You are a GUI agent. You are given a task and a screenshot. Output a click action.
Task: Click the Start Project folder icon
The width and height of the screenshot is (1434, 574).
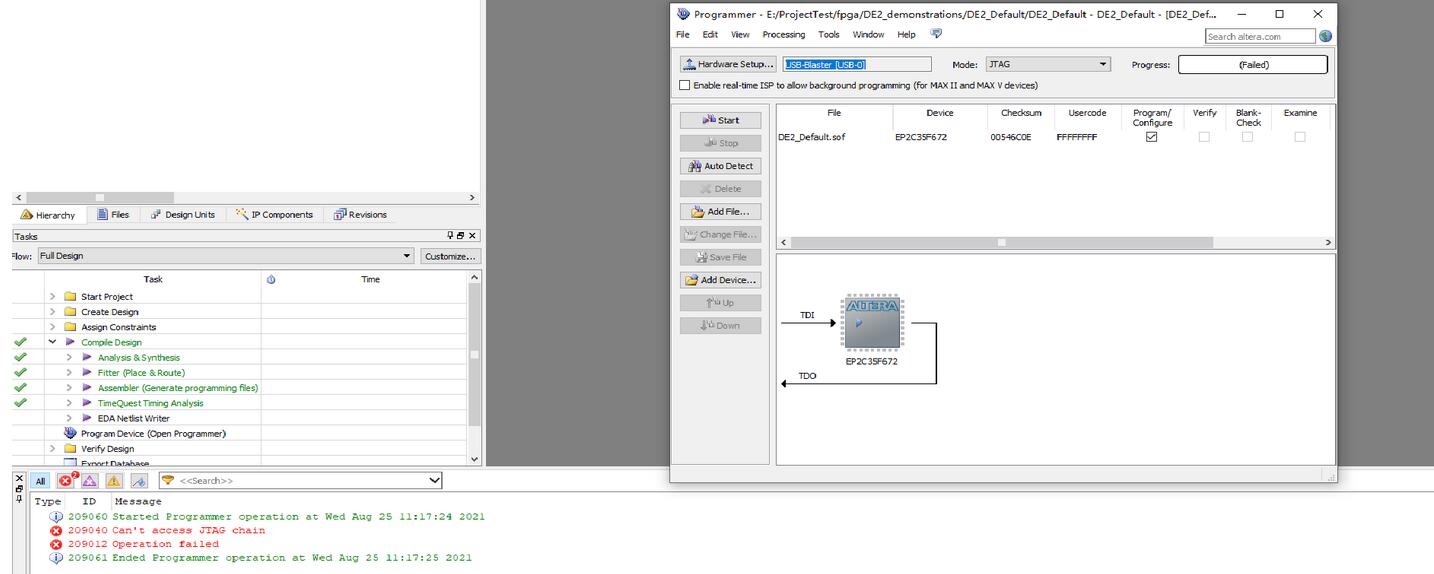[70, 297]
